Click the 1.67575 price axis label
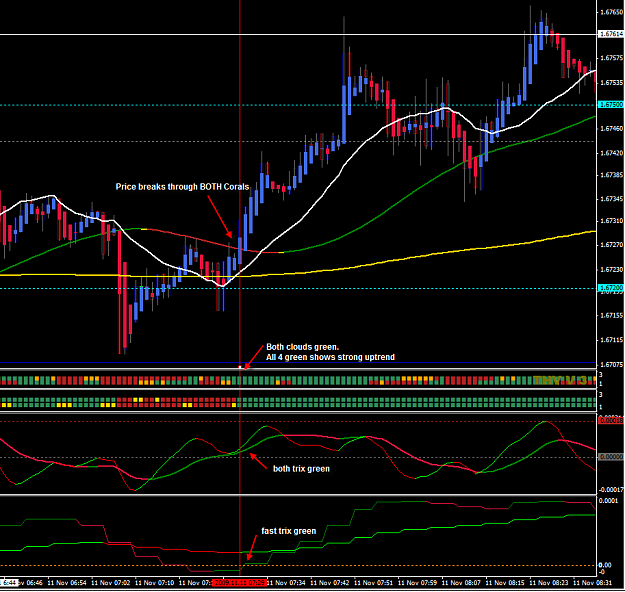Screen dimensions: 625x592 pyautogui.click(x=611, y=58)
